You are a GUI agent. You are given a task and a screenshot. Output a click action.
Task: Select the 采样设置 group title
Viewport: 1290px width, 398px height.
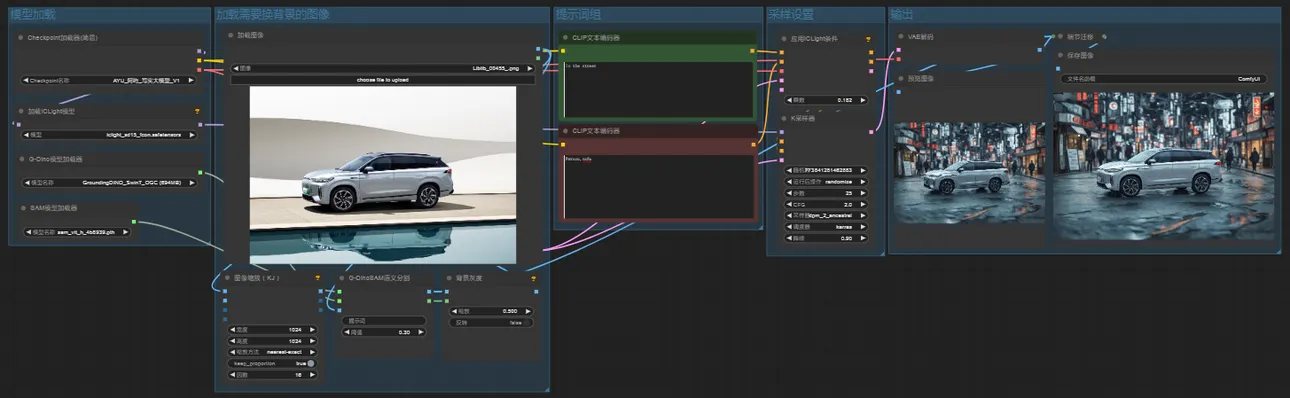click(791, 15)
